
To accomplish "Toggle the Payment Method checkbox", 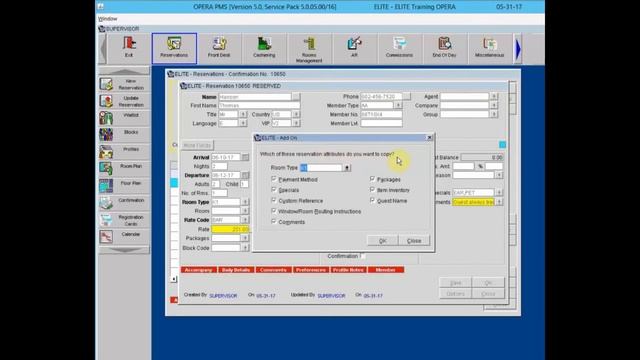I will pyautogui.click(x=274, y=179).
